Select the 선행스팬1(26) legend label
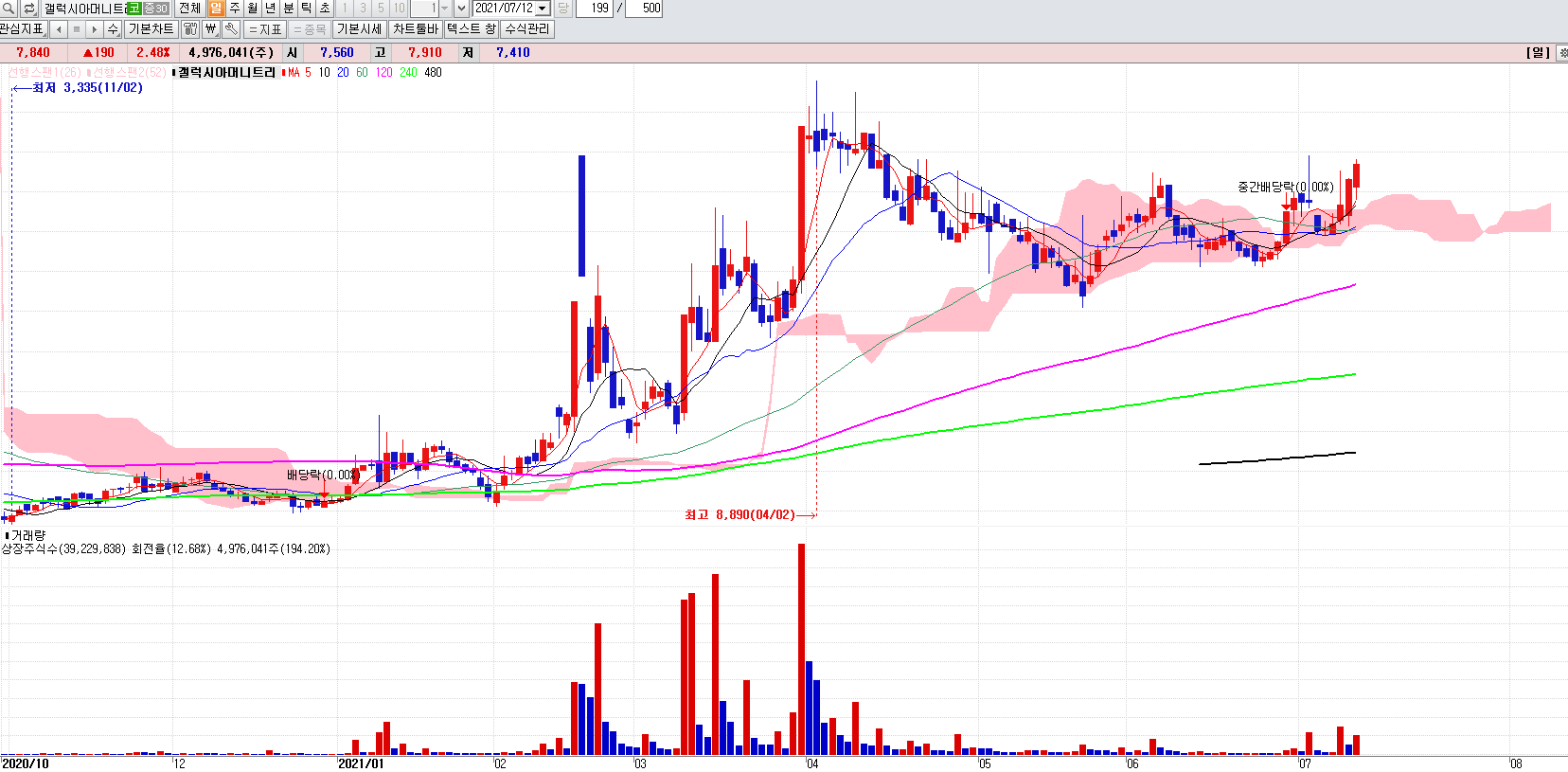 click(44, 73)
